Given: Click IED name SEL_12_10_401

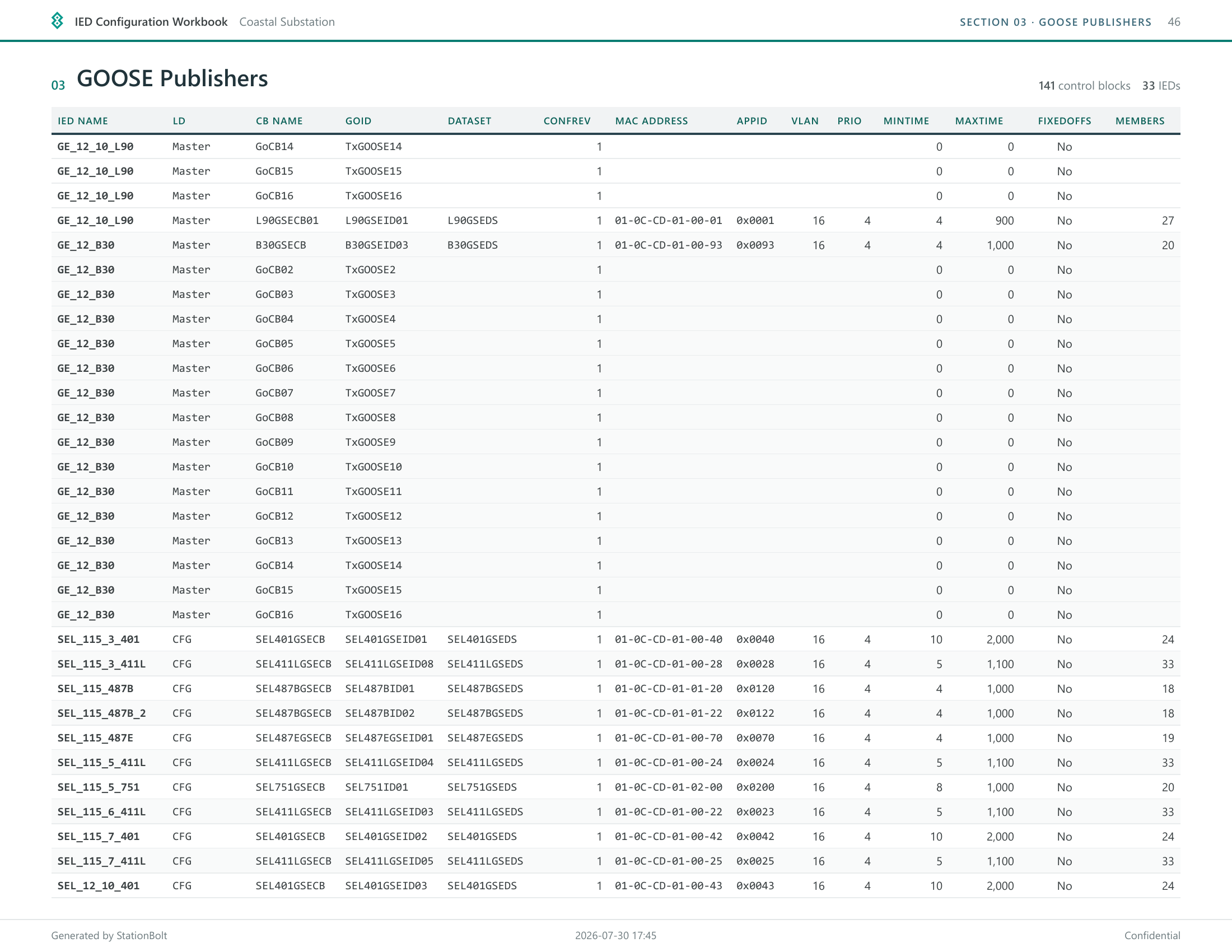Looking at the screenshot, I should coord(98,886).
